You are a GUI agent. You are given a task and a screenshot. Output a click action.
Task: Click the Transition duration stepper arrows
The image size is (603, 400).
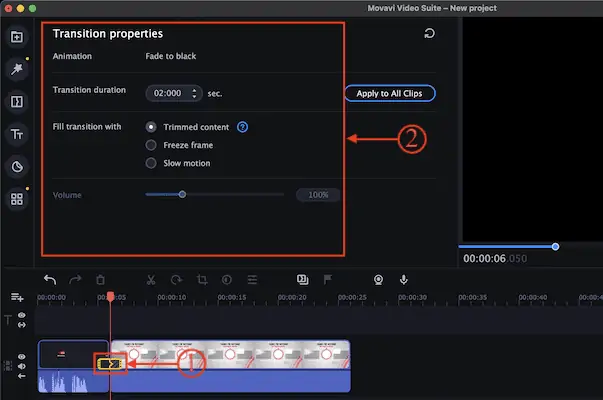[x=193, y=93]
